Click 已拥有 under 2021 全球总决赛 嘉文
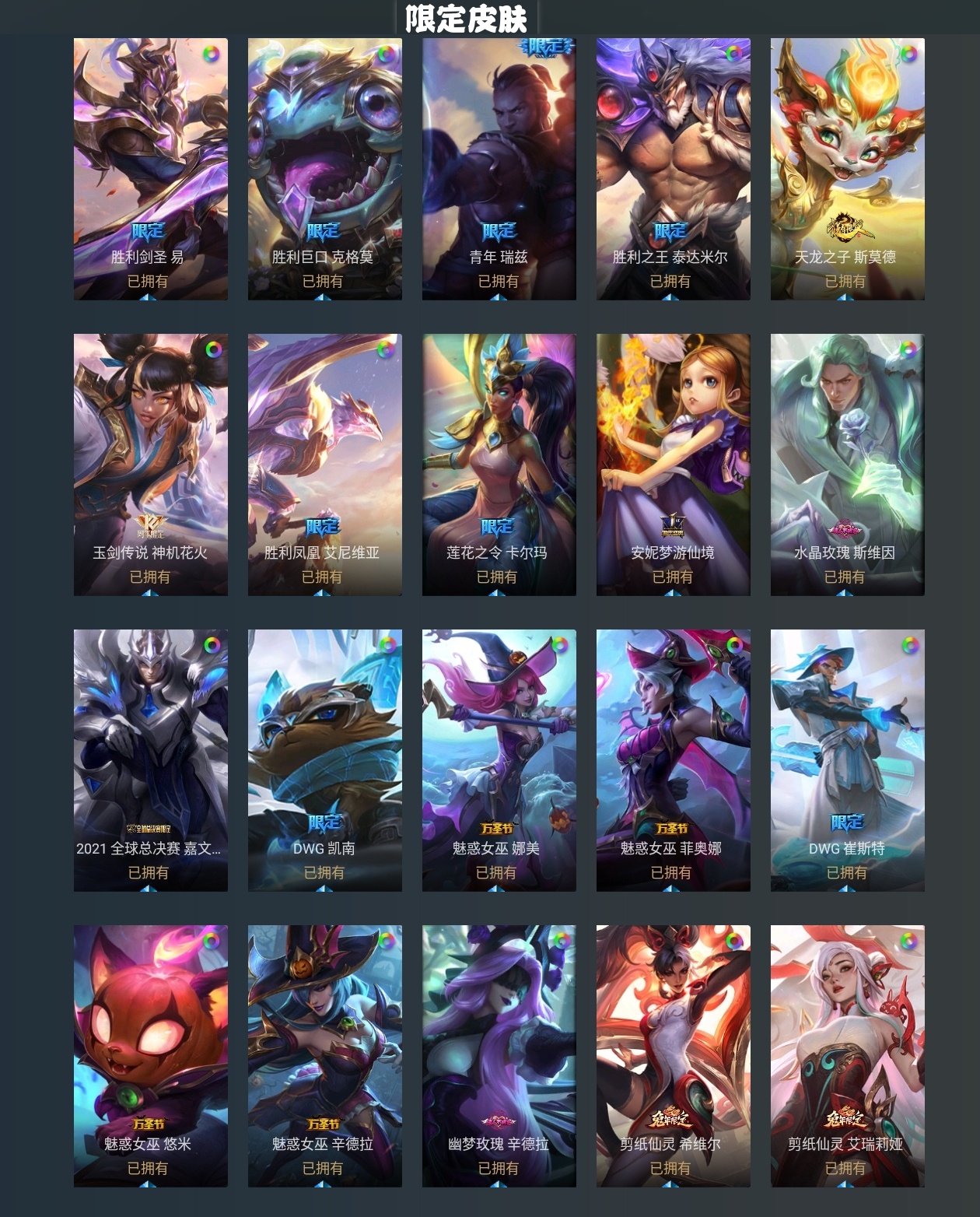 point(149,872)
